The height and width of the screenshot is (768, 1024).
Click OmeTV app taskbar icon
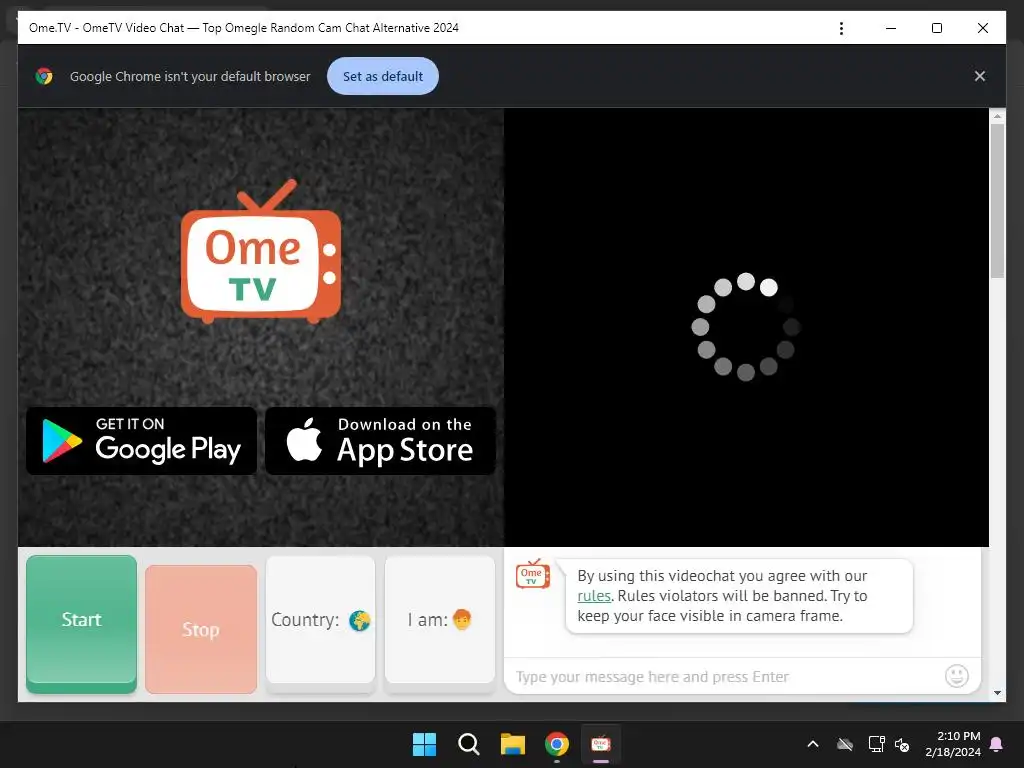(601, 744)
